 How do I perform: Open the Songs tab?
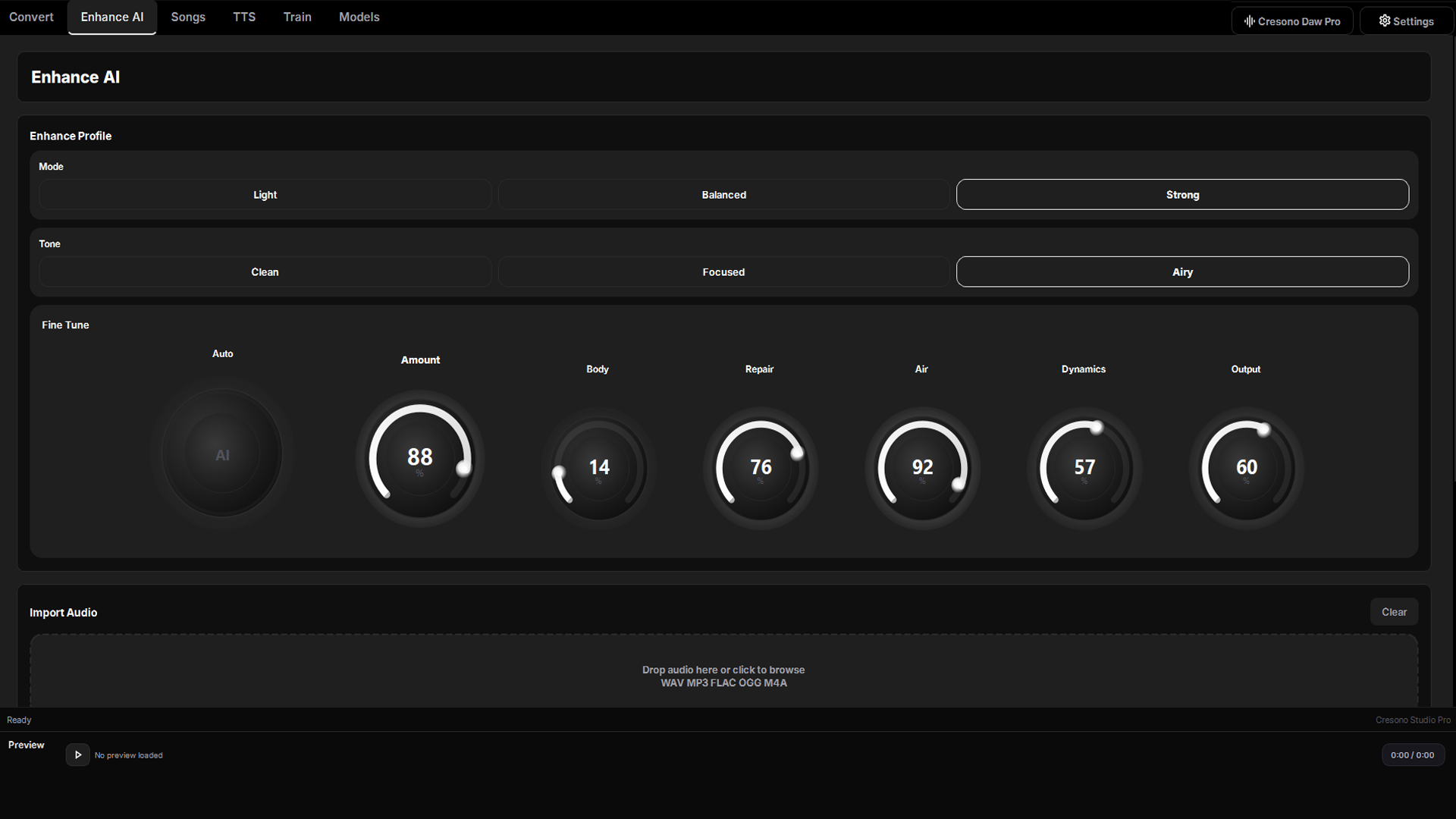pos(188,17)
